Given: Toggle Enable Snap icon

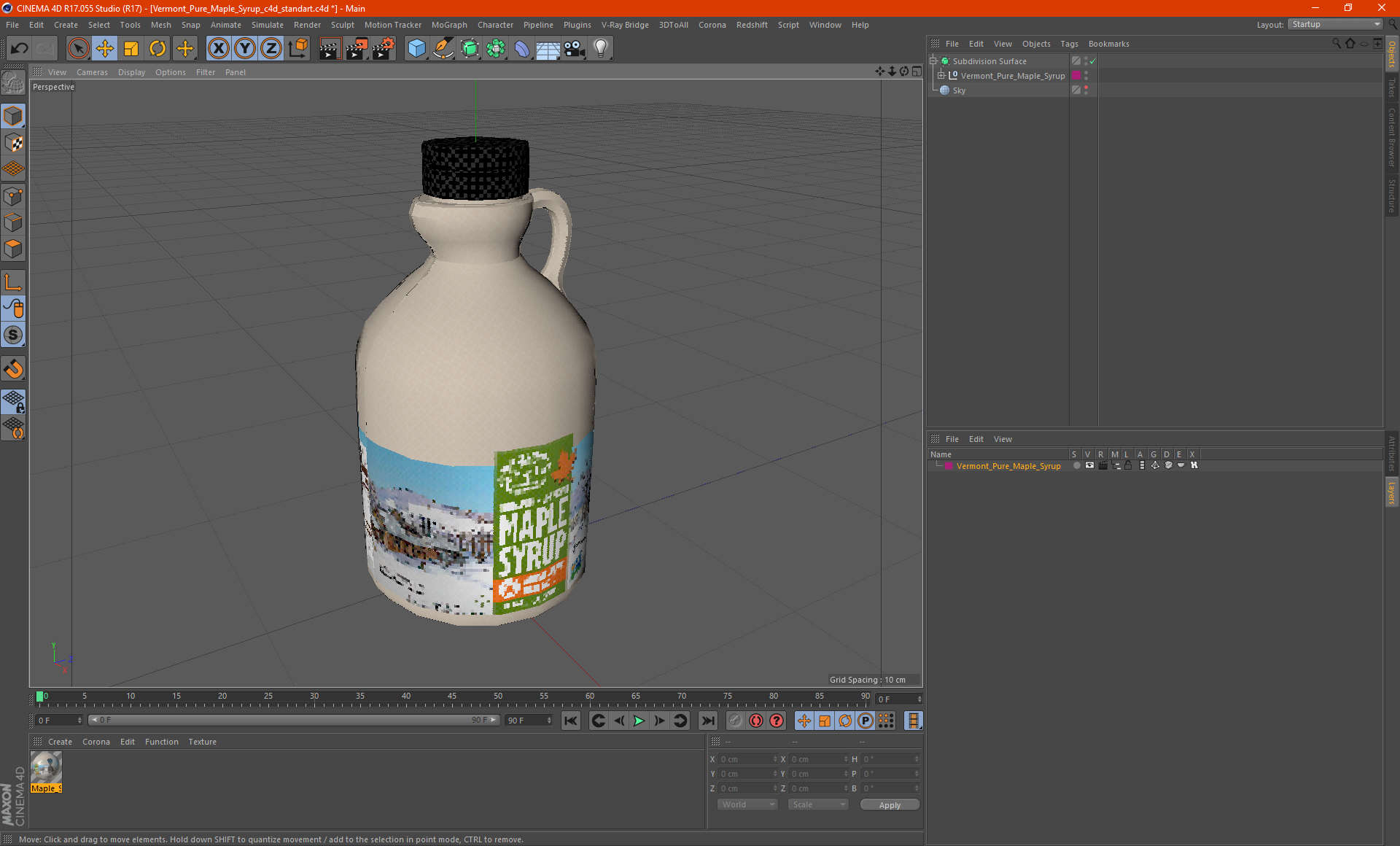Looking at the screenshot, I should (14, 369).
